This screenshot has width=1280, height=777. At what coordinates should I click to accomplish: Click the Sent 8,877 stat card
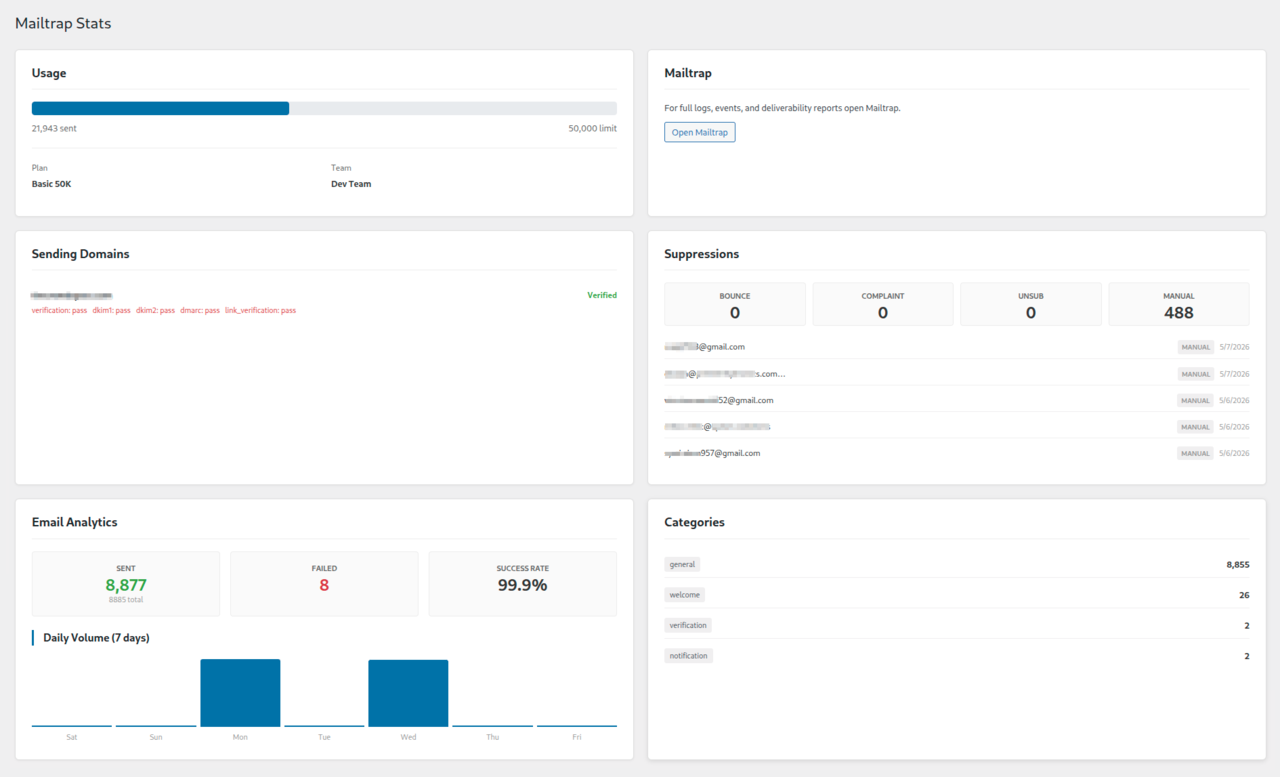[126, 584]
